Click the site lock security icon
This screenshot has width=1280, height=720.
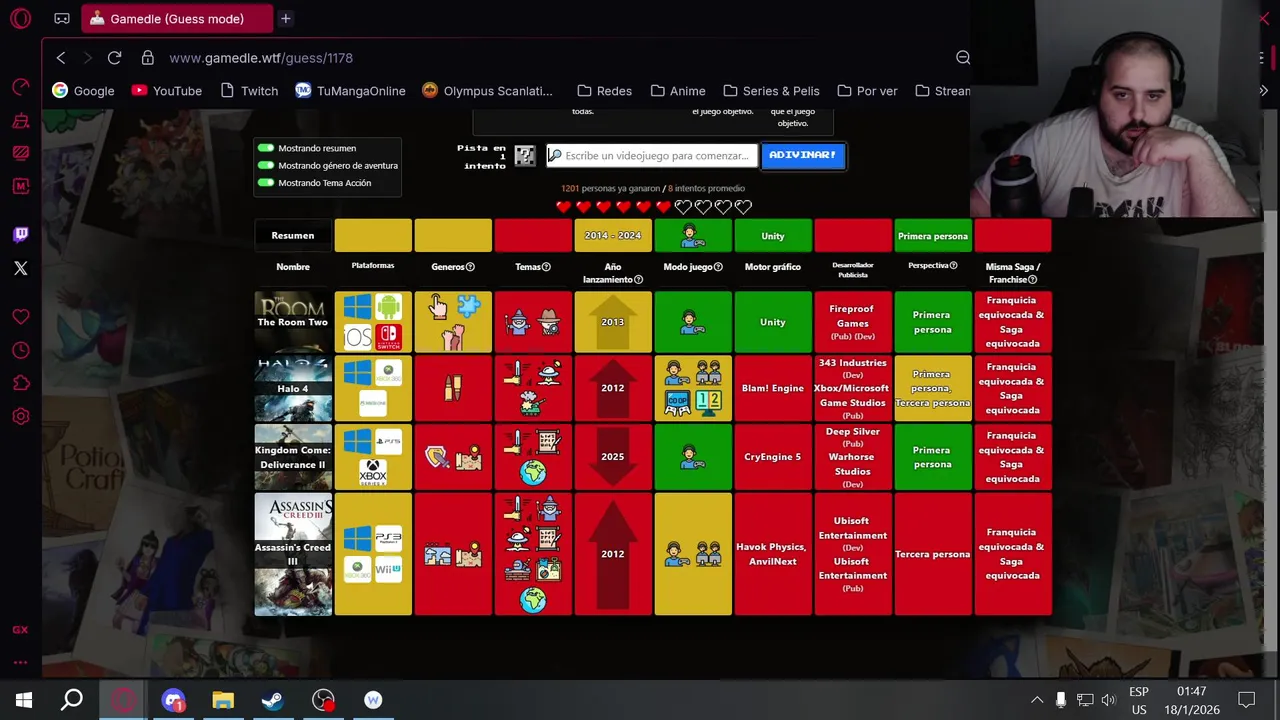point(148,58)
